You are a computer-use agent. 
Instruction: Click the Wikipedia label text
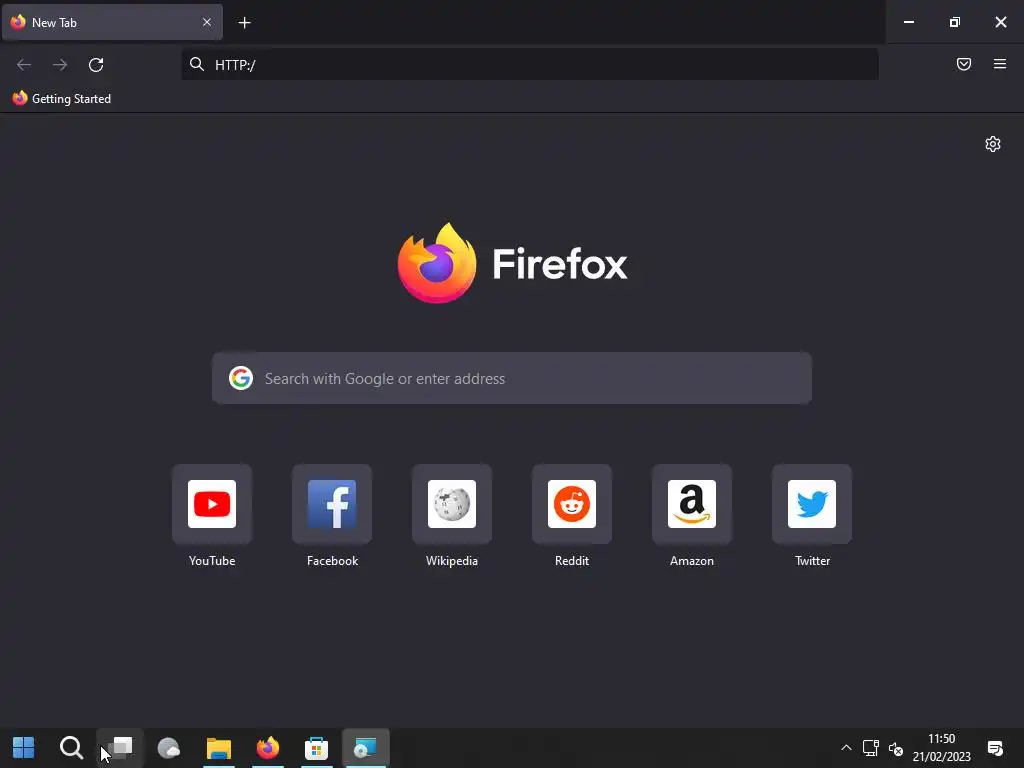point(452,561)
